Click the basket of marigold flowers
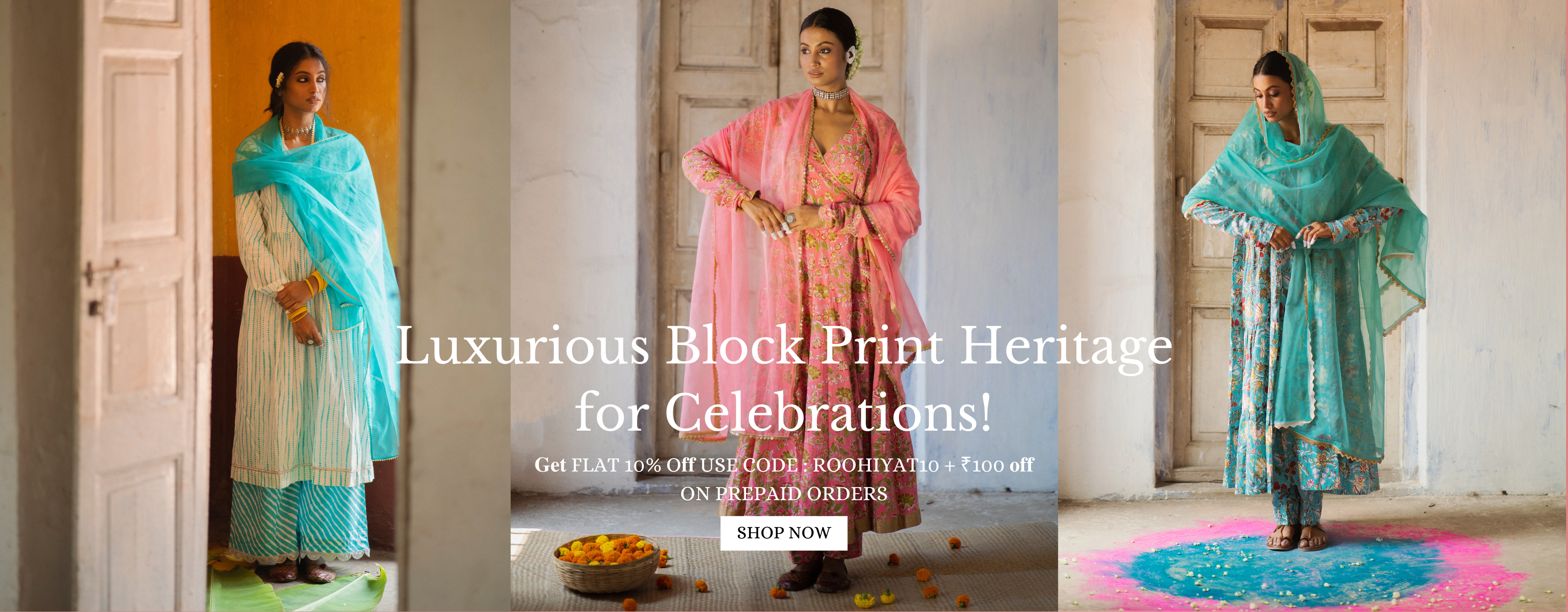This screenshot has height=612, width=1568. coord(606,563)
